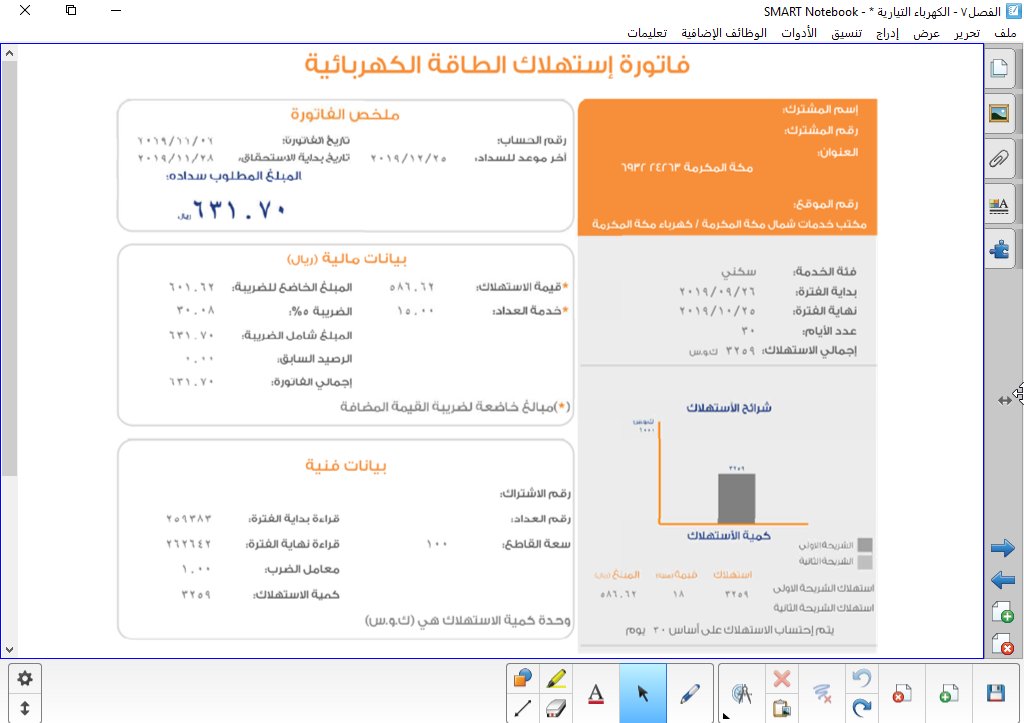This screenshot has height=723, width=1024.
Task: Select the Highlighter pen tool
Action: (x=556, y=679)
